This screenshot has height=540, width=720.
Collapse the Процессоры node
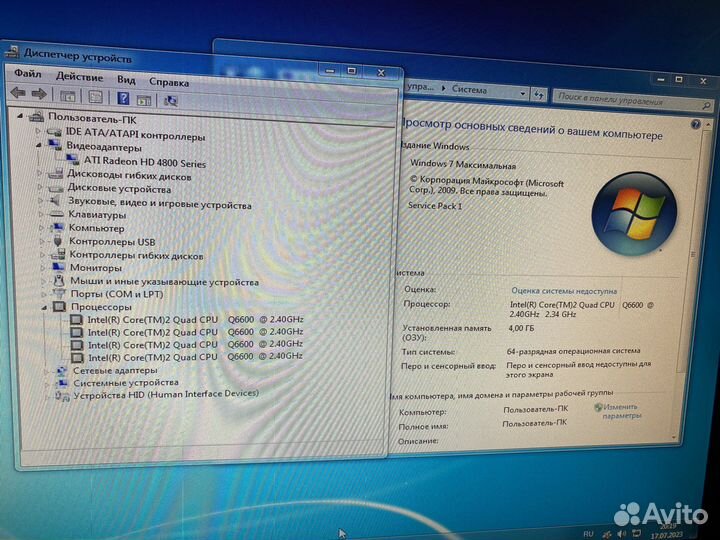tap(44, 307)
